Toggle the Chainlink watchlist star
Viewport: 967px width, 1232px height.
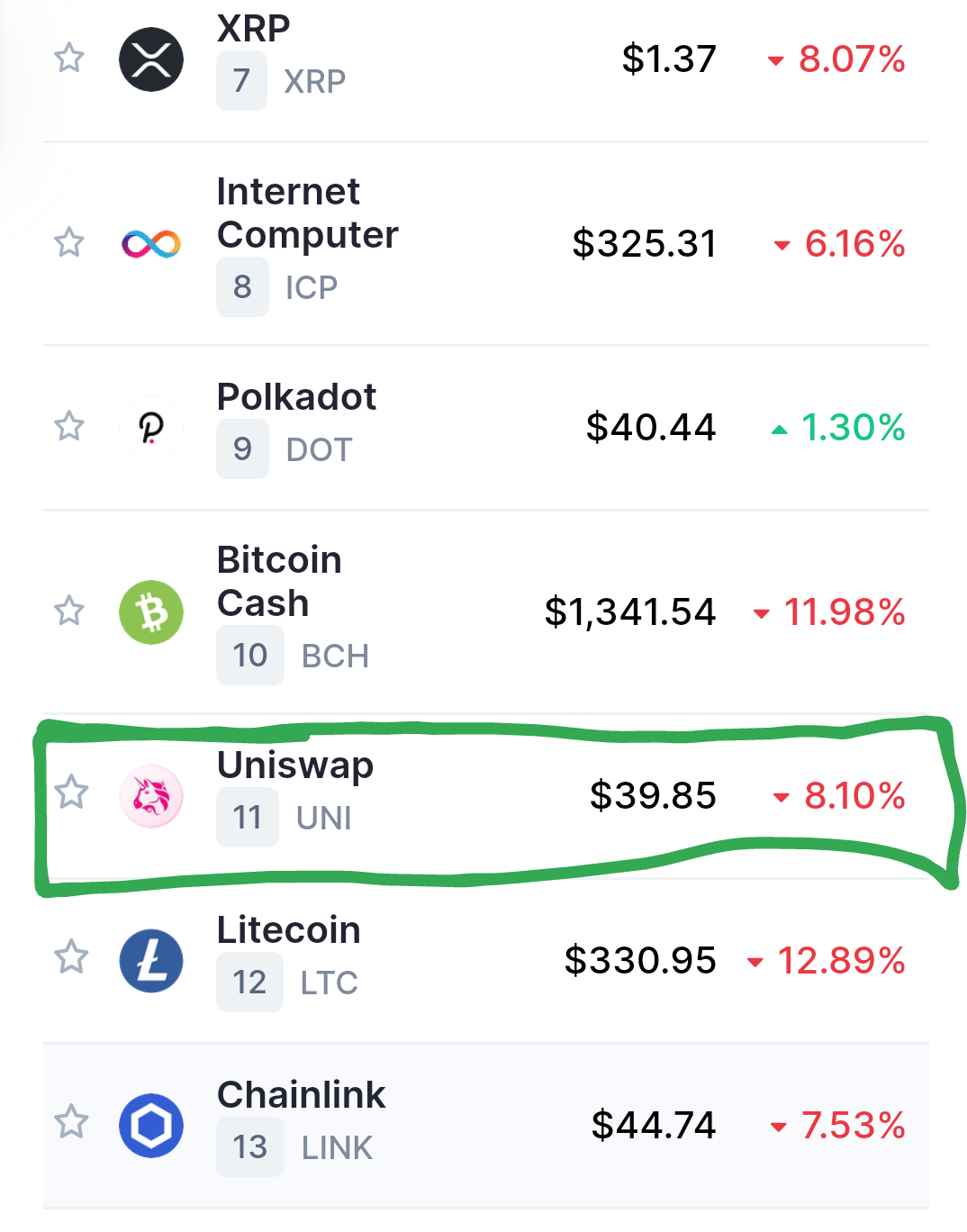(71, 1122)
